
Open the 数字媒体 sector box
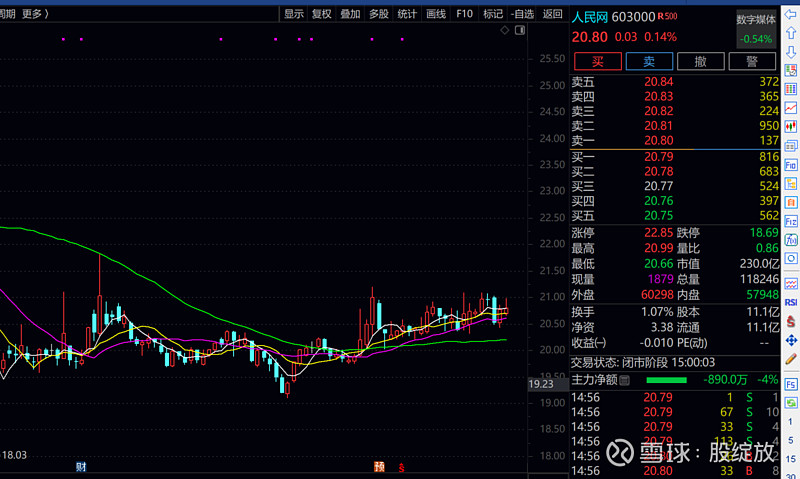point(756,29)
